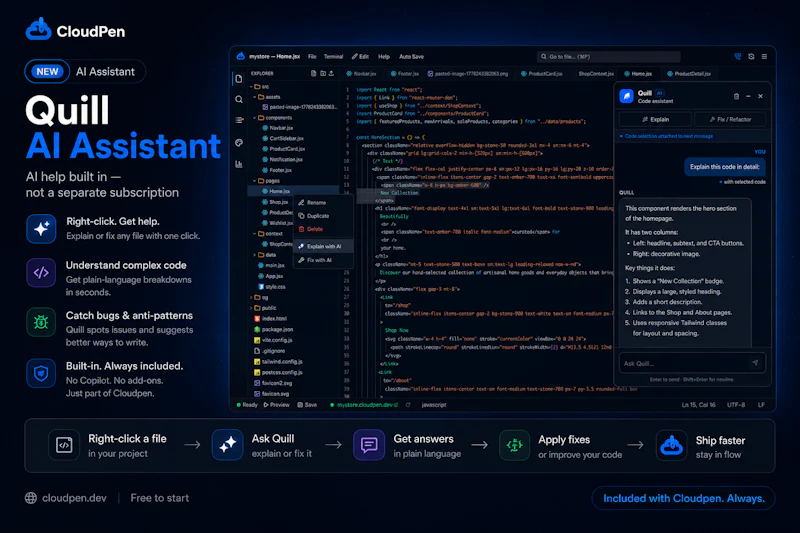Click the refresh sync icon in top bar
The image size is (800, 533).
click(751, 57)
